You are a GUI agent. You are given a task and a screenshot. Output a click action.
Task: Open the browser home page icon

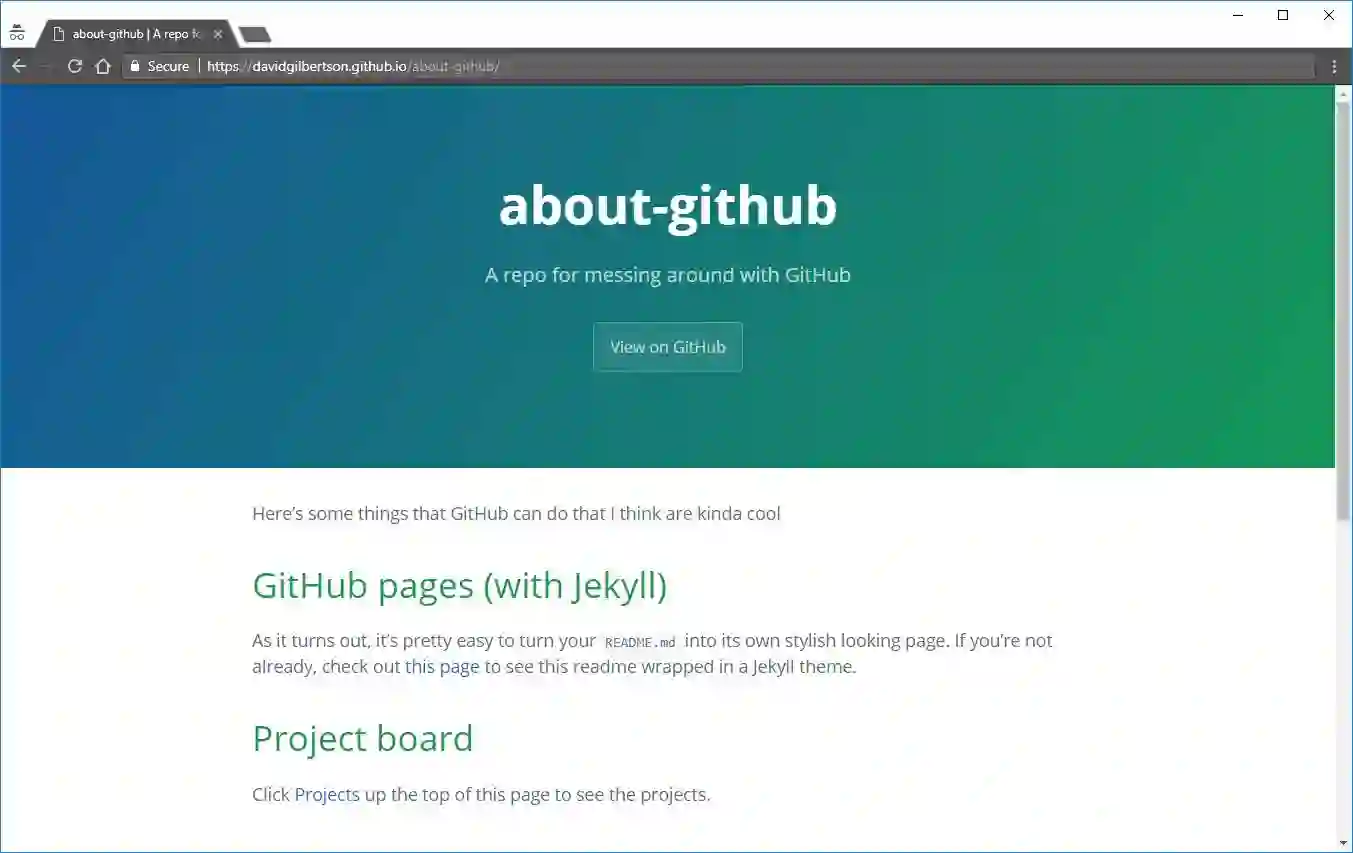(x=102, y=66)
